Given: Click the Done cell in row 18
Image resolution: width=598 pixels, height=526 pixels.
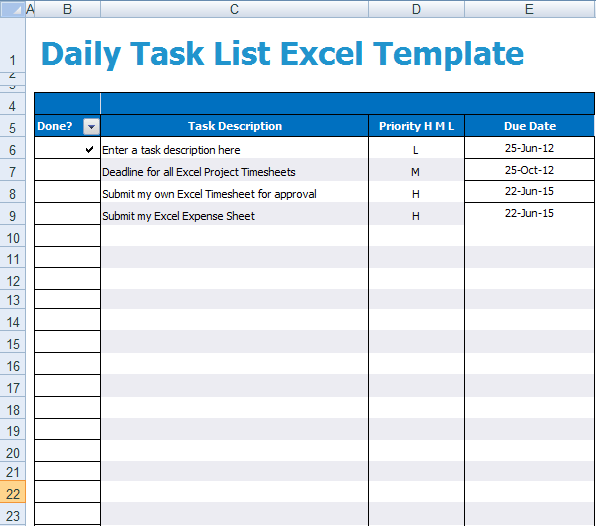Looking at the screenshot, I should click(68, 408).
